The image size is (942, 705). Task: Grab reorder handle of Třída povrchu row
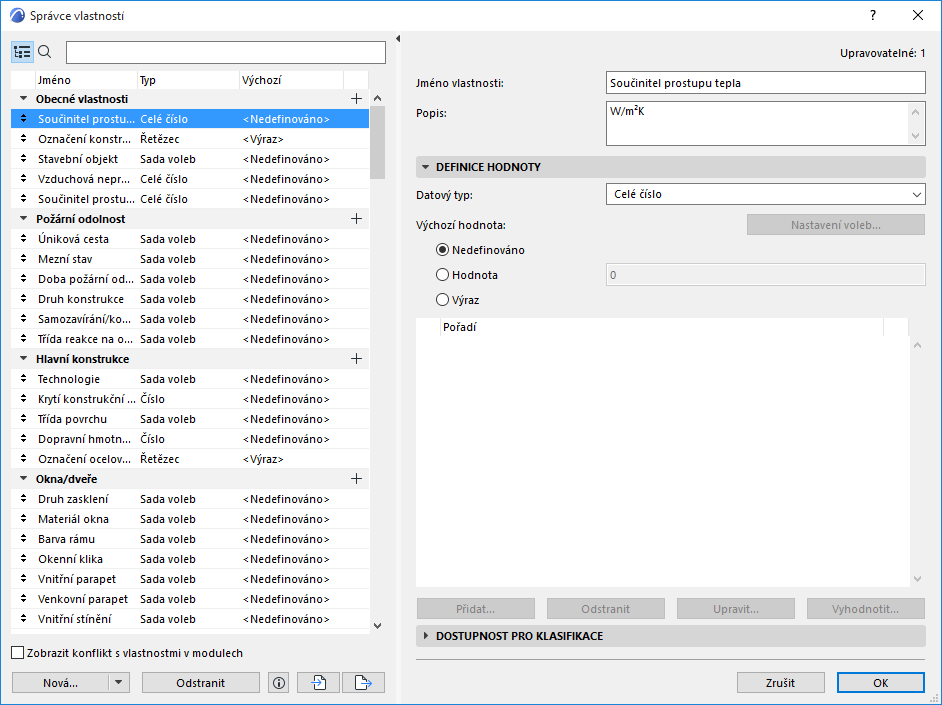(23, 419)
